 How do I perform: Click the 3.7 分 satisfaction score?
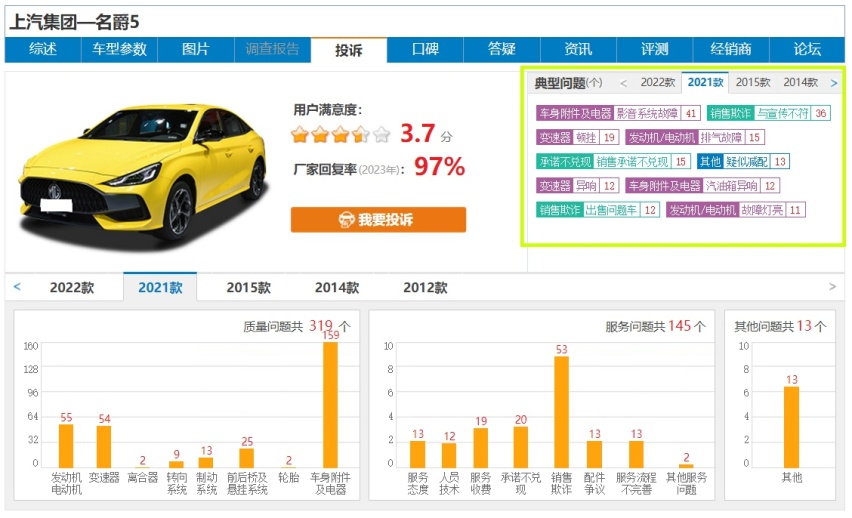coord(426,134)
